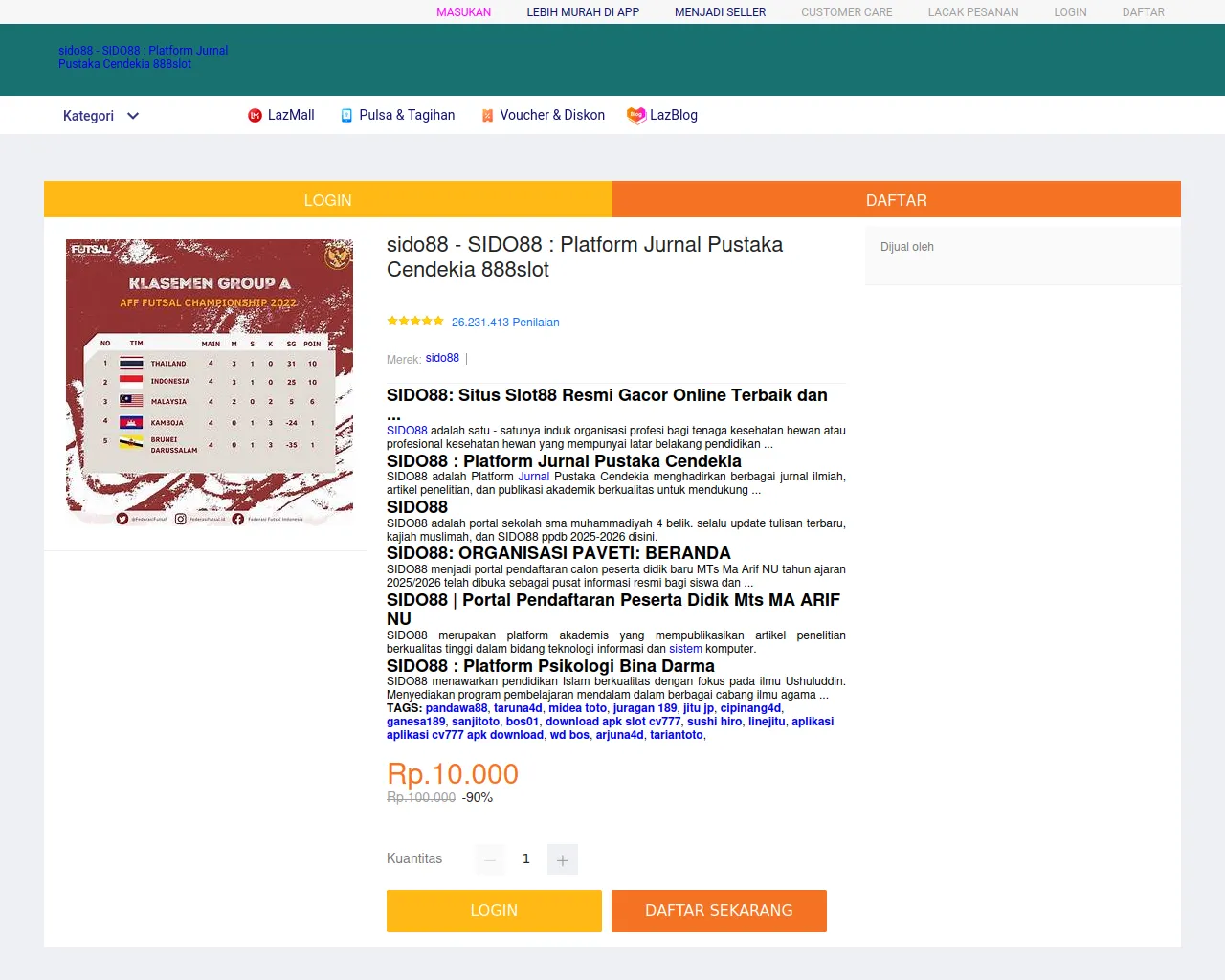The height and width of the screenshot is (980, 1225).
Task: Open the futsal klasemen product image
Action: (210, 383)
